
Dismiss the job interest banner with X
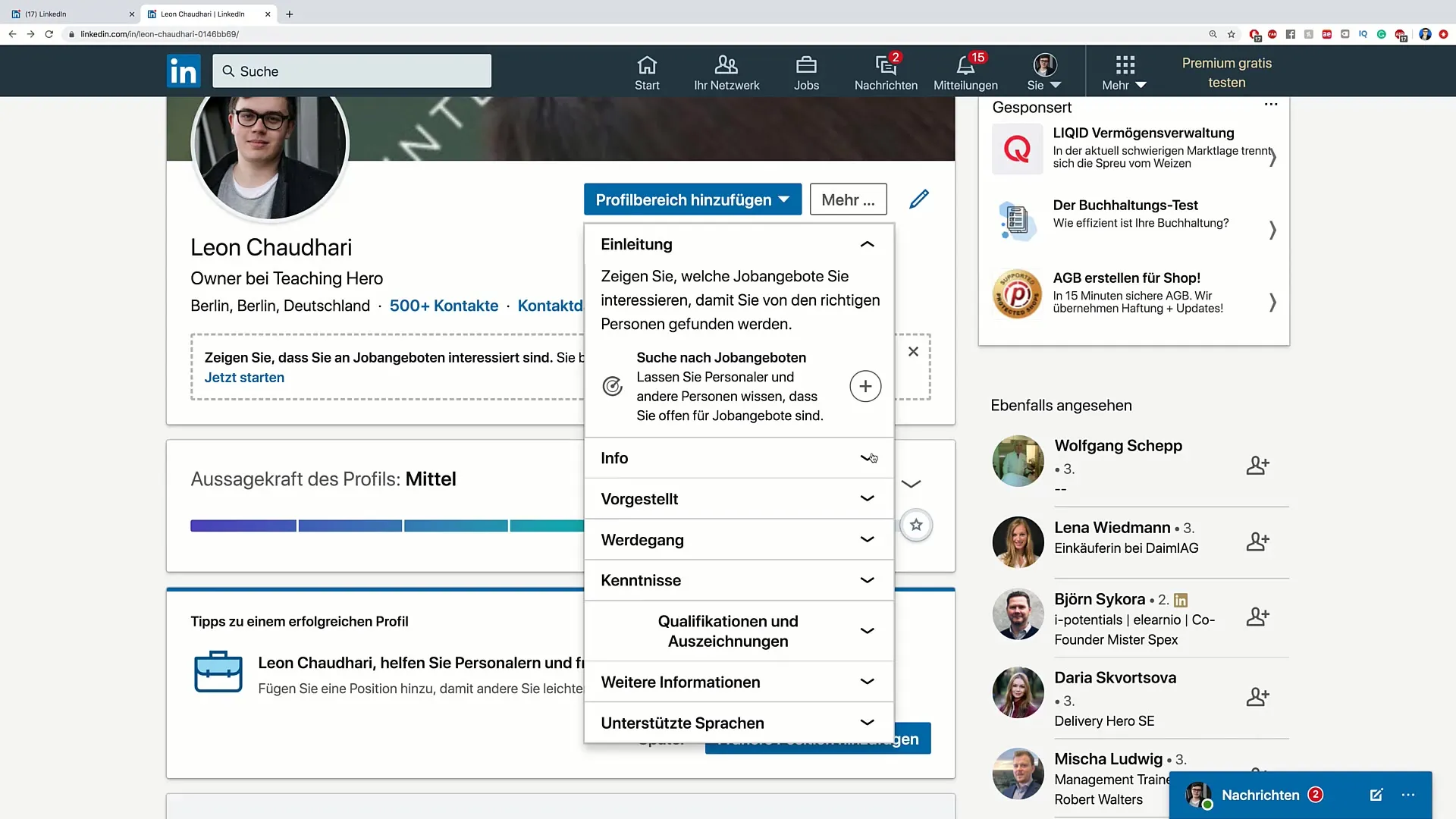tap(913, 352)
